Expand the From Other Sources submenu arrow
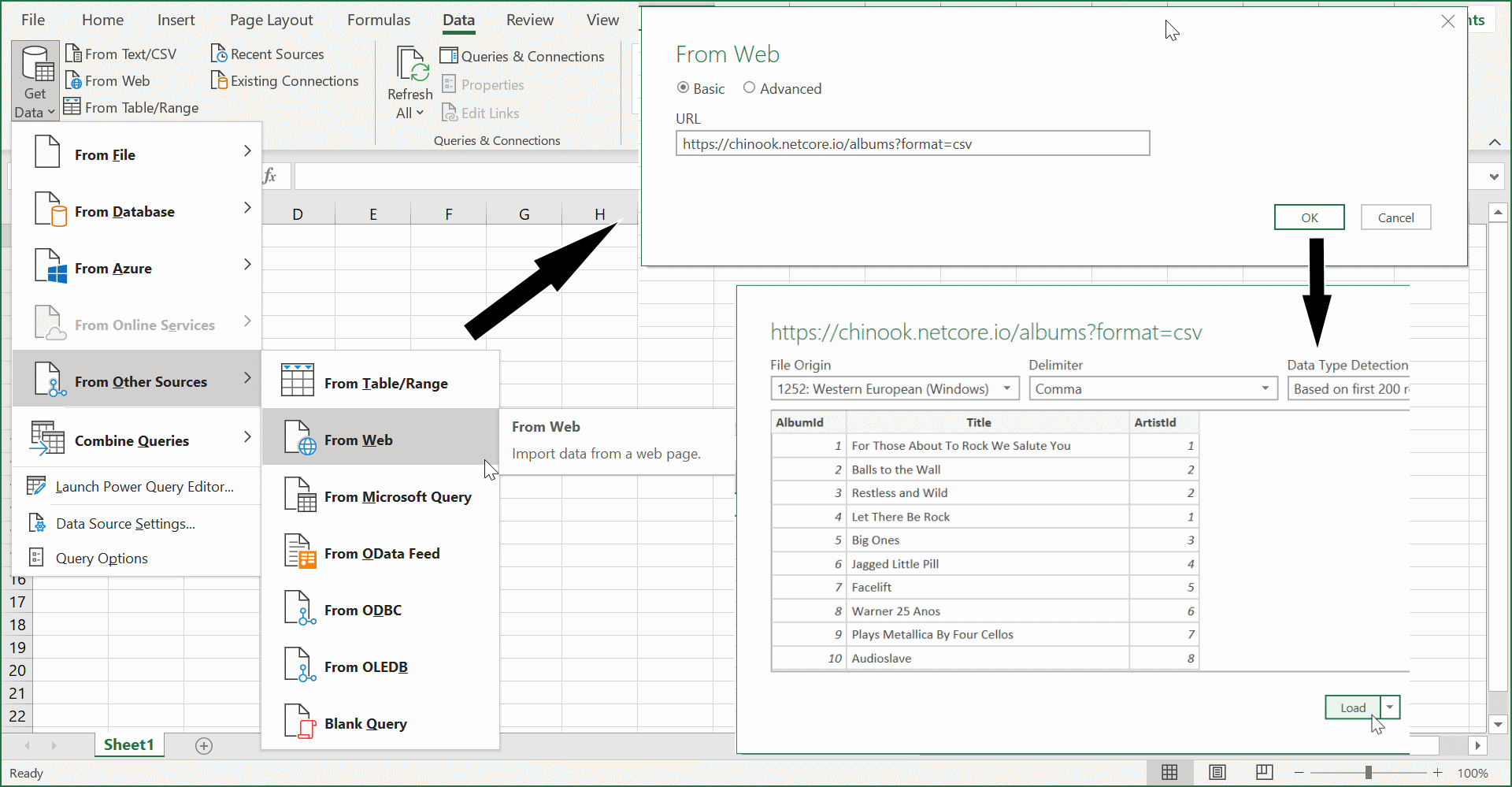The image size is (1512, 787). tap(247, 378)
